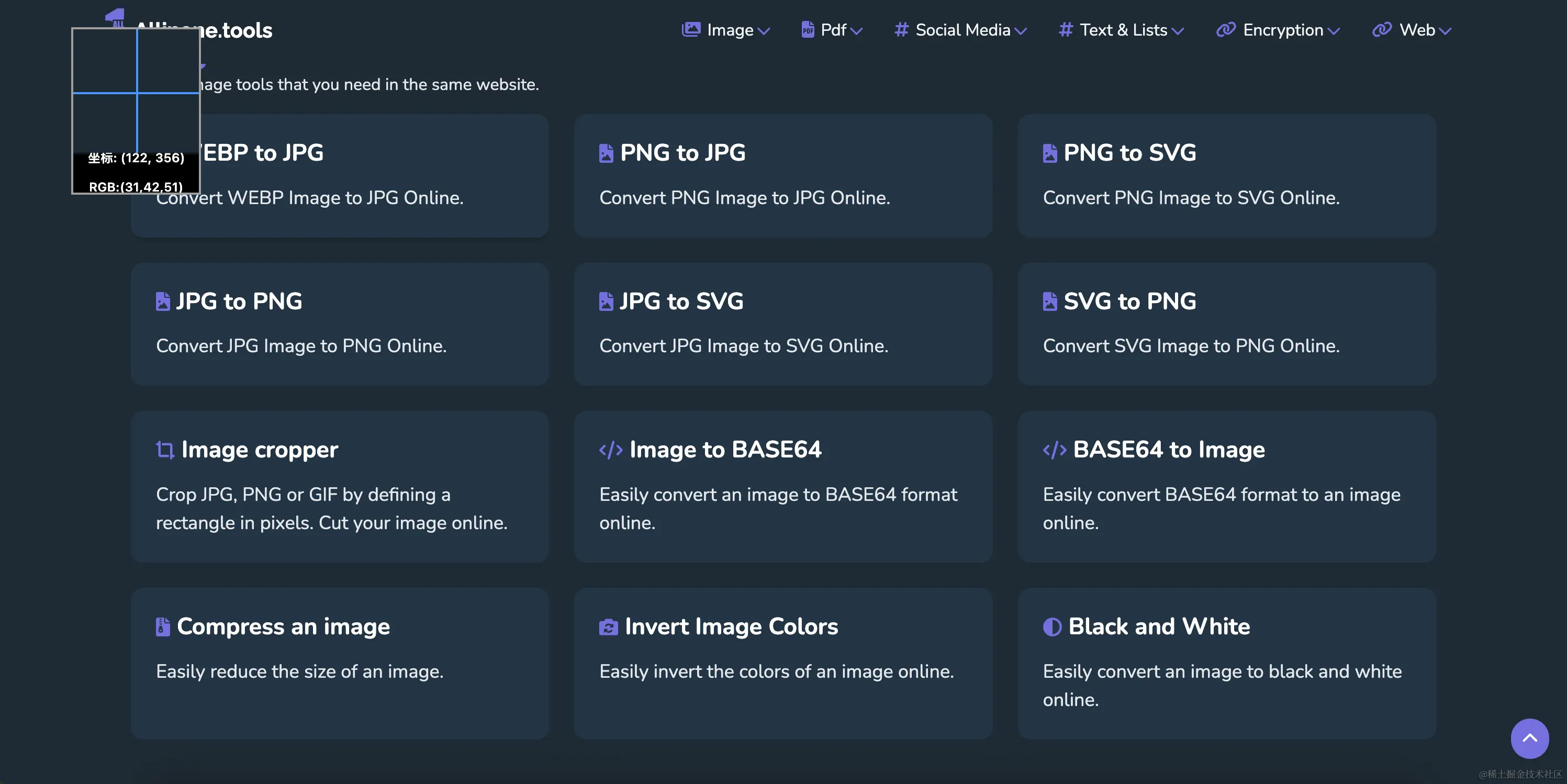Open the JPG to PNG tool title link
The height and width of the screenshot is (784, 1567).
pyautogui.click(x=239, y=301)
